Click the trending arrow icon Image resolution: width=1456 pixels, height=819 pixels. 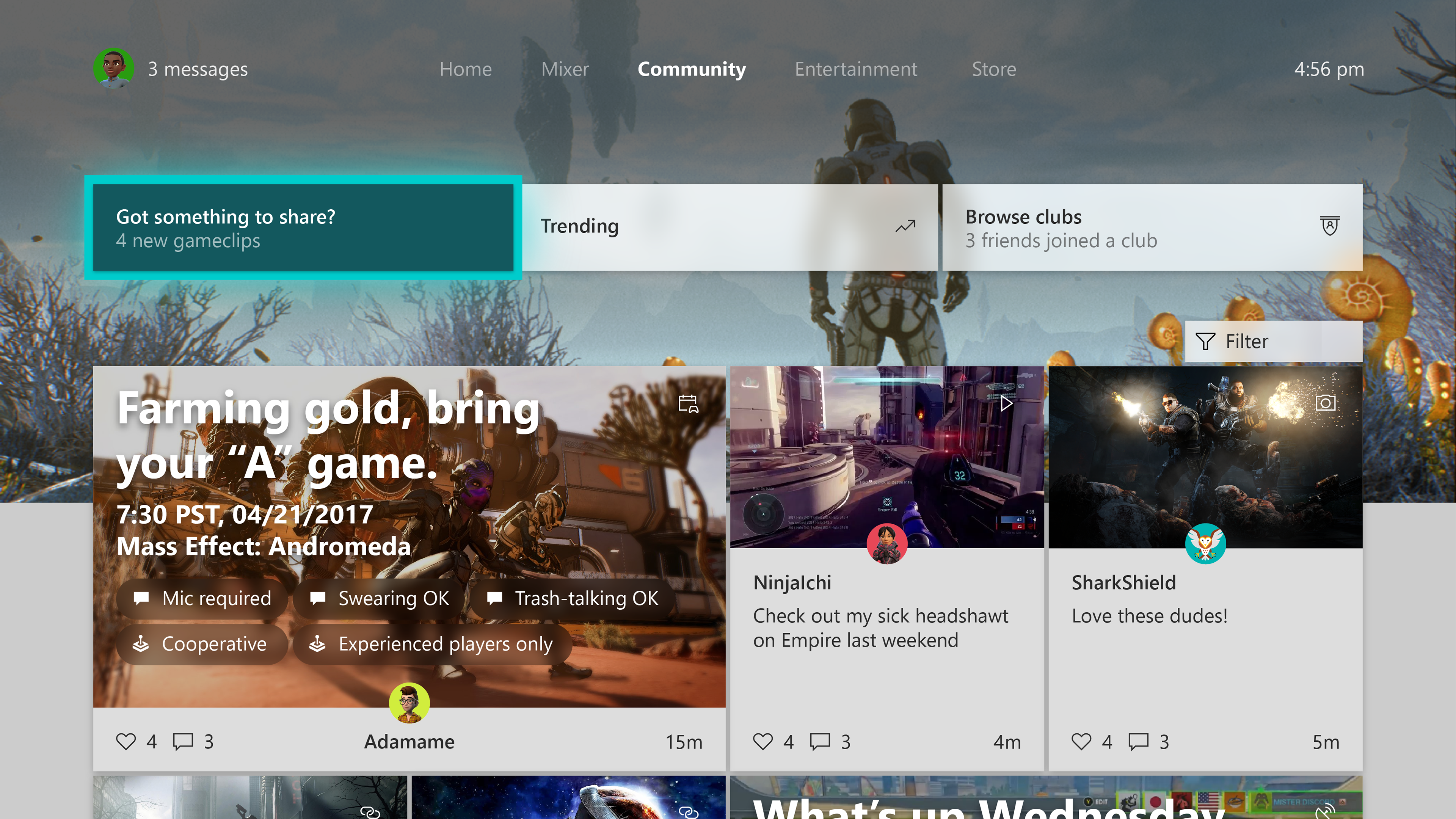point(905,226)
